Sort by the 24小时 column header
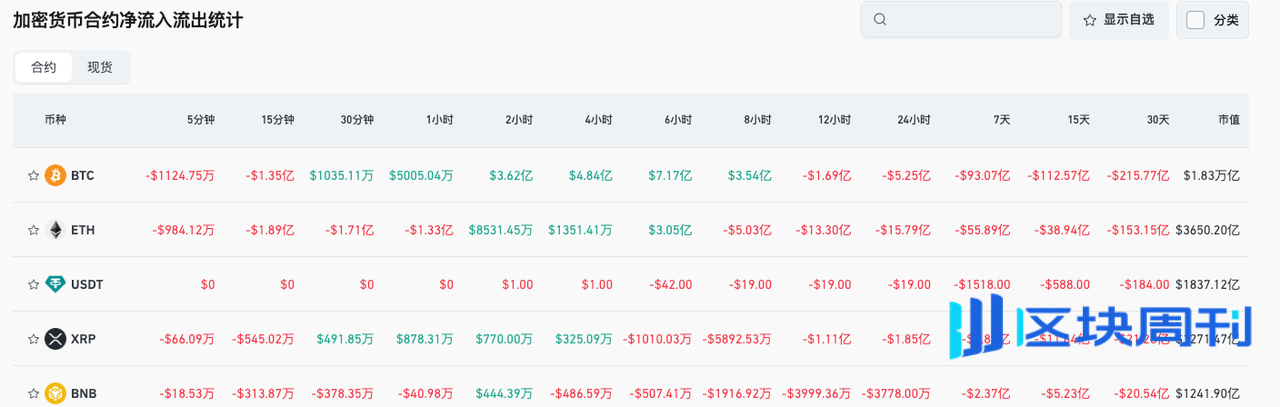 pyautogui.click(x=913, y=120)
